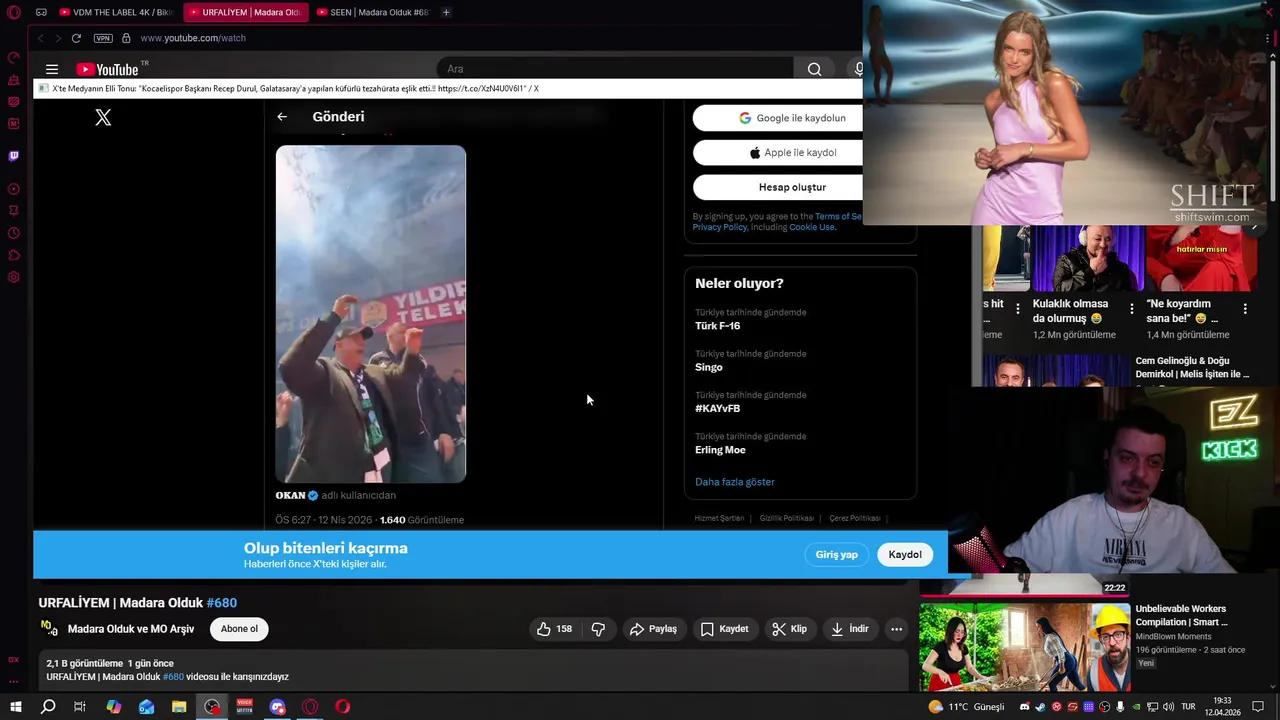1280x720 pixels.
Task: Click the OKAN tweet video thumbnail
Action: pyautogui.click(x=371, y=314)
